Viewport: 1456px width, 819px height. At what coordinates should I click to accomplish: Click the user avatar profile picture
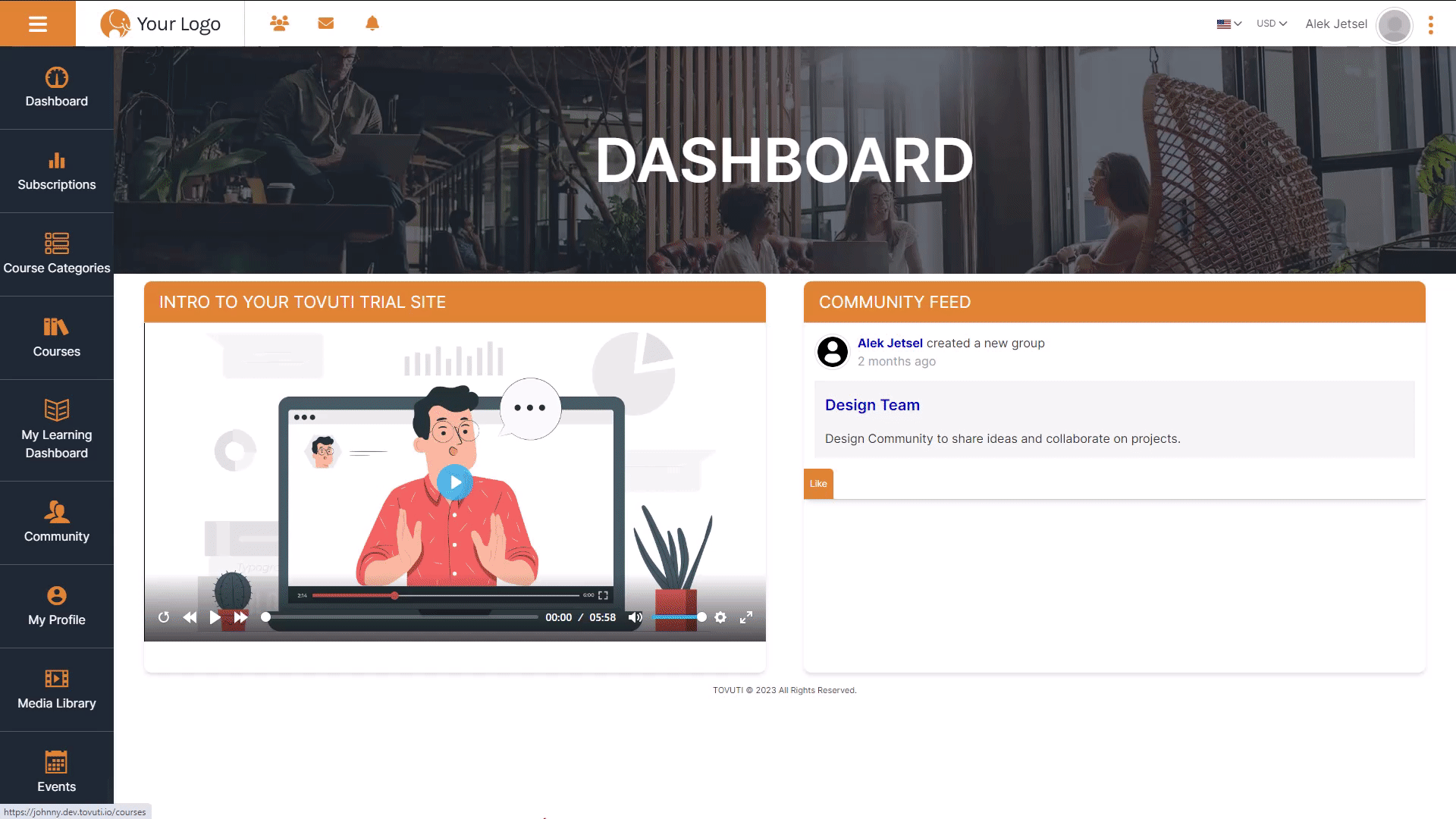pos(1394,25)
